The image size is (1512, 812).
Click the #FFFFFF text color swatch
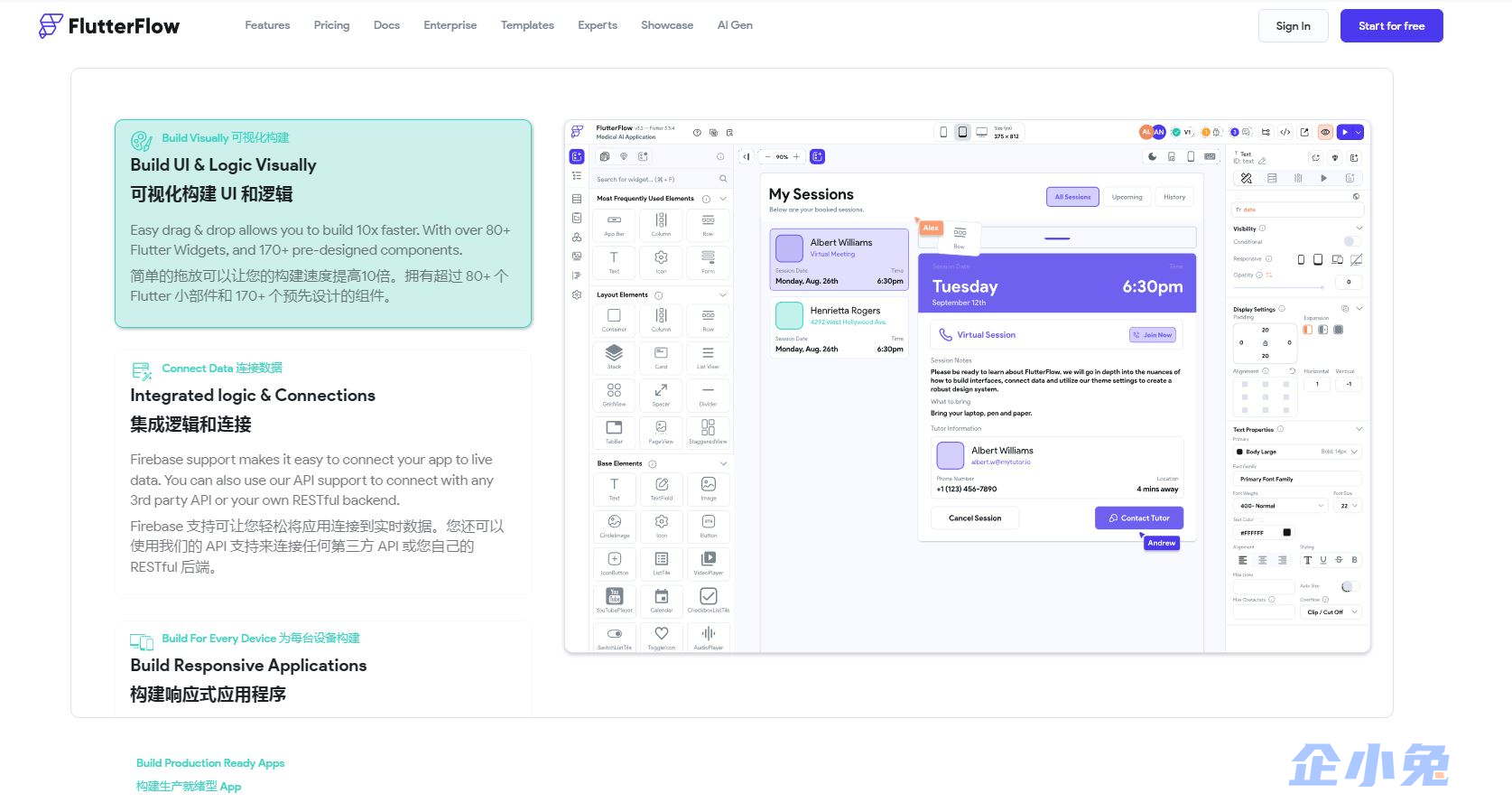pyautogui.click(x=1286, y=533)
